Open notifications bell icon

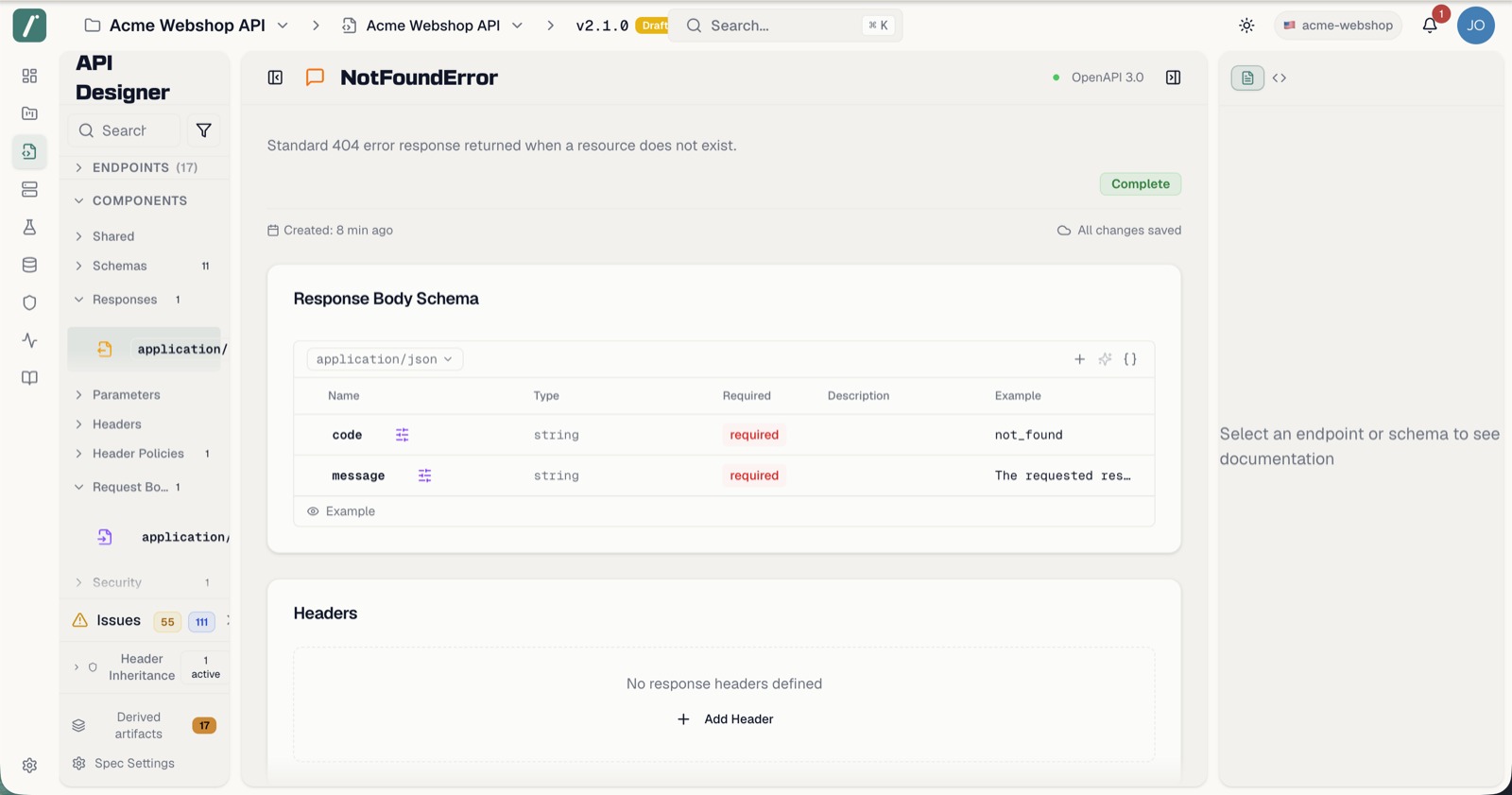pos(1430,26)
